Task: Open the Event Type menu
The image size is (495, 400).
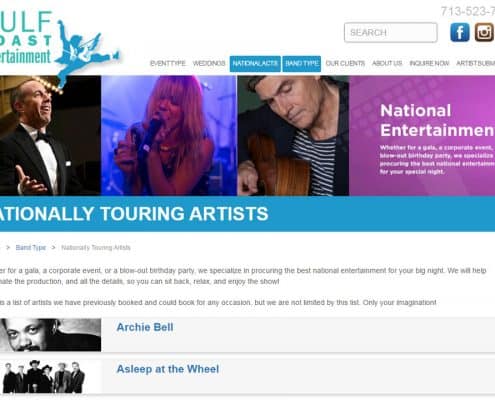Action: pyautogui.click(x=168, y=63)
